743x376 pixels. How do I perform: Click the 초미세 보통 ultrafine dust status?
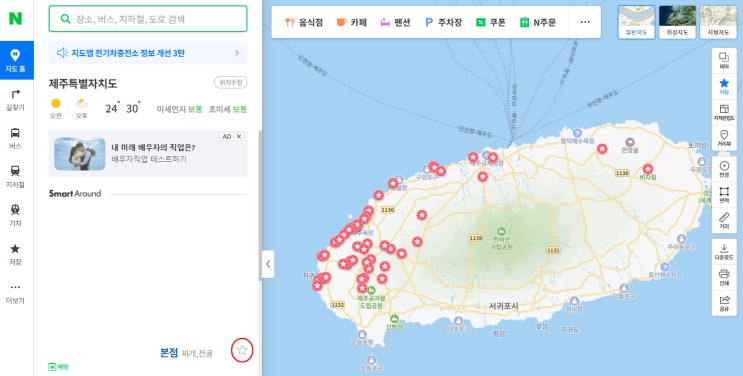pos(227,109)
